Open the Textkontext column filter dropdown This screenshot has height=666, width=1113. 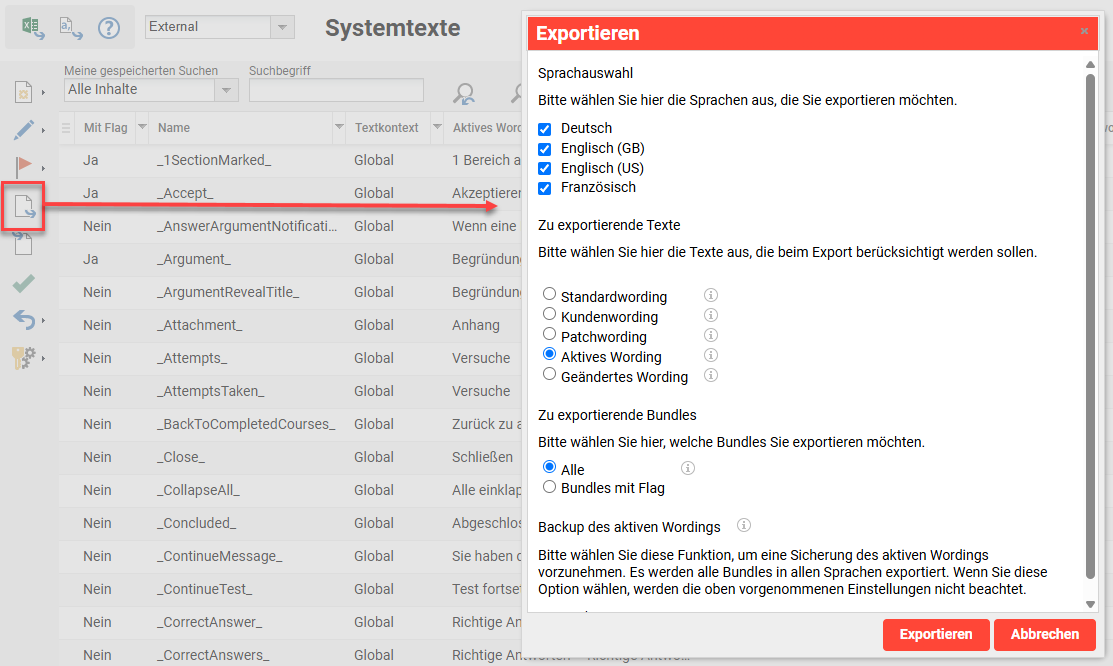(436, 127)
